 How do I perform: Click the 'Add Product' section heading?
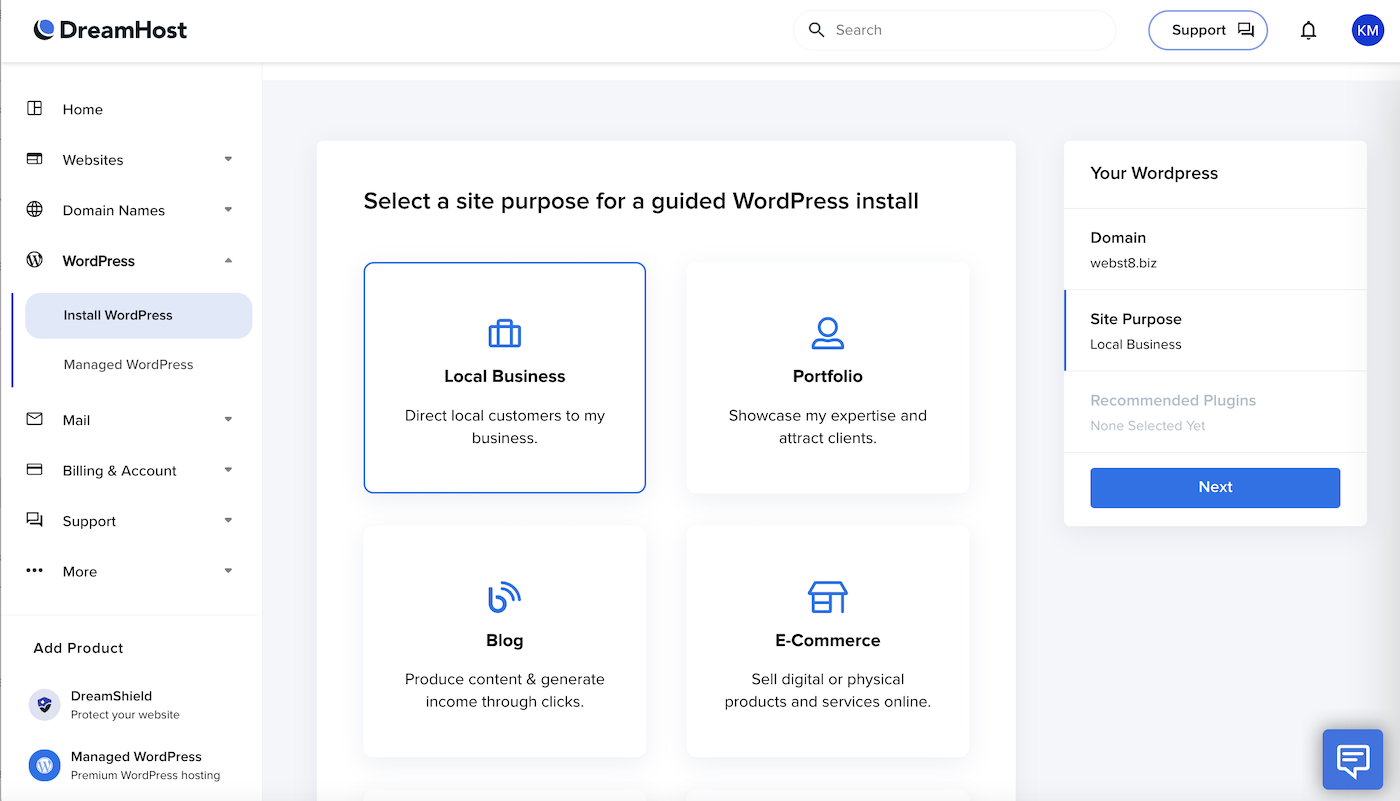coord(78,648)
